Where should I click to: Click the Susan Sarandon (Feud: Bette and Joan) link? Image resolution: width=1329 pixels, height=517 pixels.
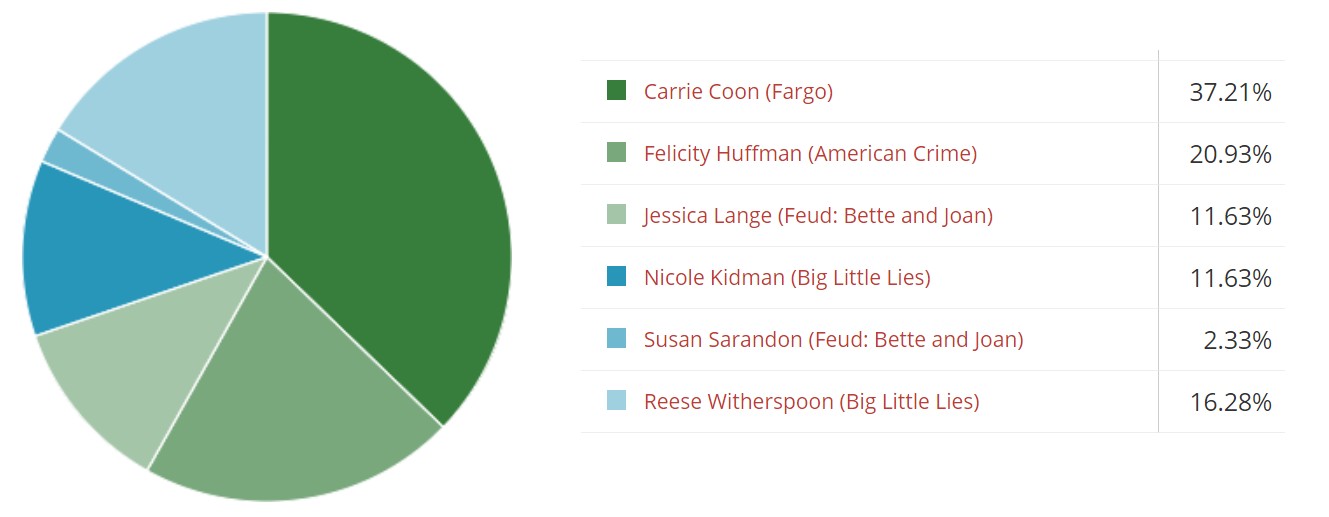(833, 340)
